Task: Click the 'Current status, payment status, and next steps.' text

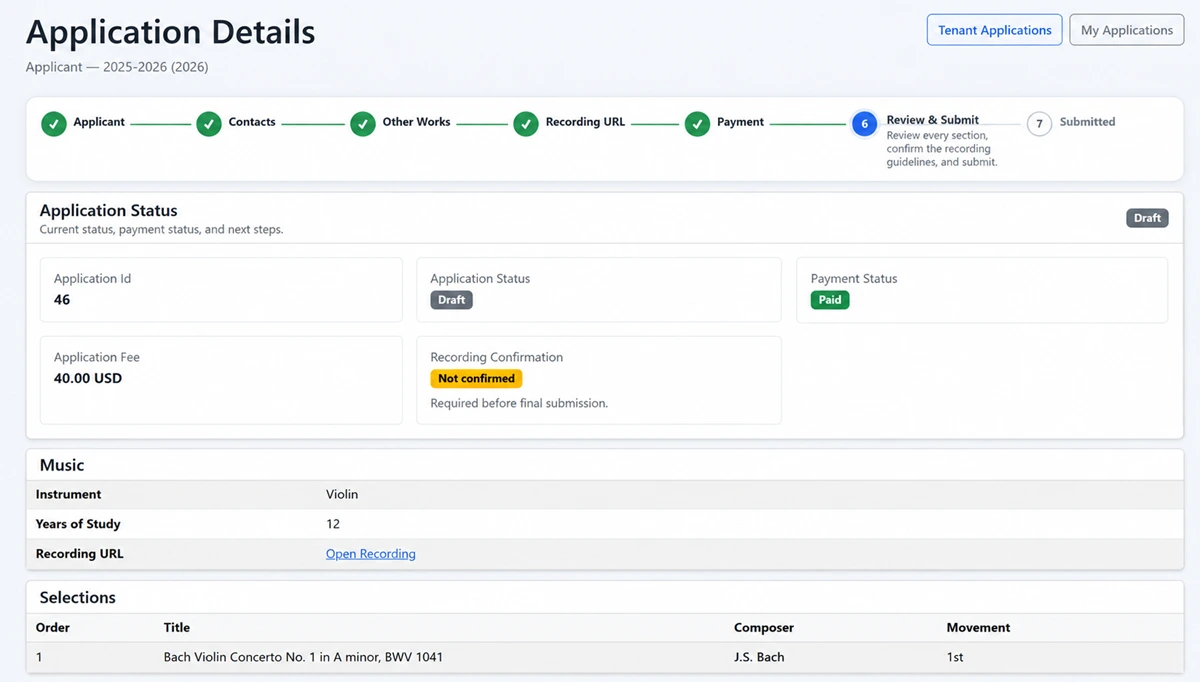Action: coord(161,230)
